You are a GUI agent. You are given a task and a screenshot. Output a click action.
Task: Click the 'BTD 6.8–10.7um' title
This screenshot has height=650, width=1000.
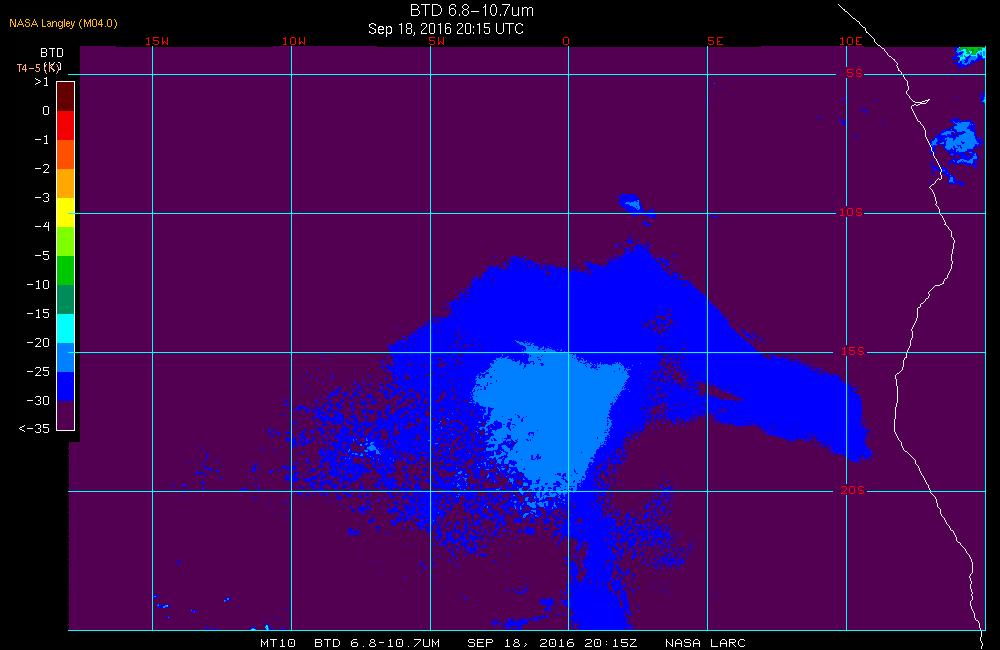coord(471,10)
